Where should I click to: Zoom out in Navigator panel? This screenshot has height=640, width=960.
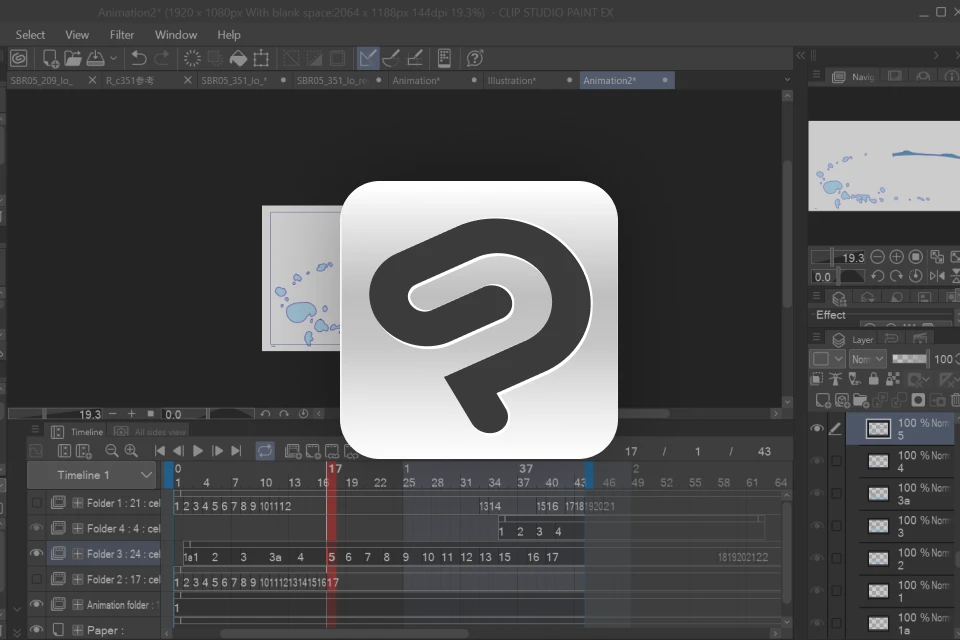pos(877,257)
